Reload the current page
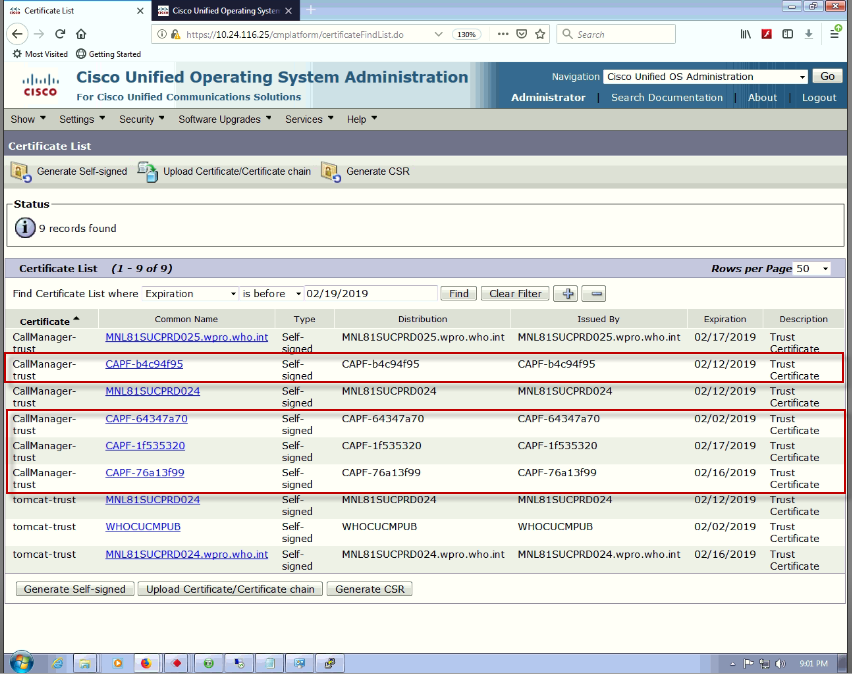Viewport: 852px width, 676px height. 60,34
